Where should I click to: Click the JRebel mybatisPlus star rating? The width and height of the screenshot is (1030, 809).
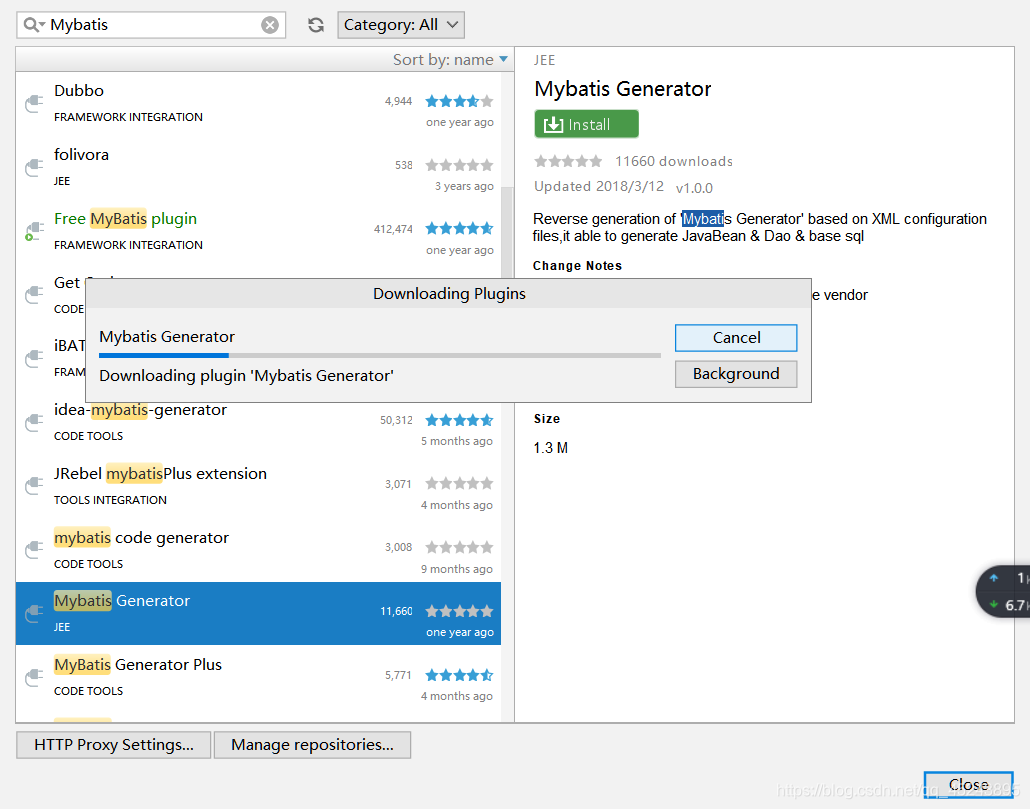pos(459,484)
